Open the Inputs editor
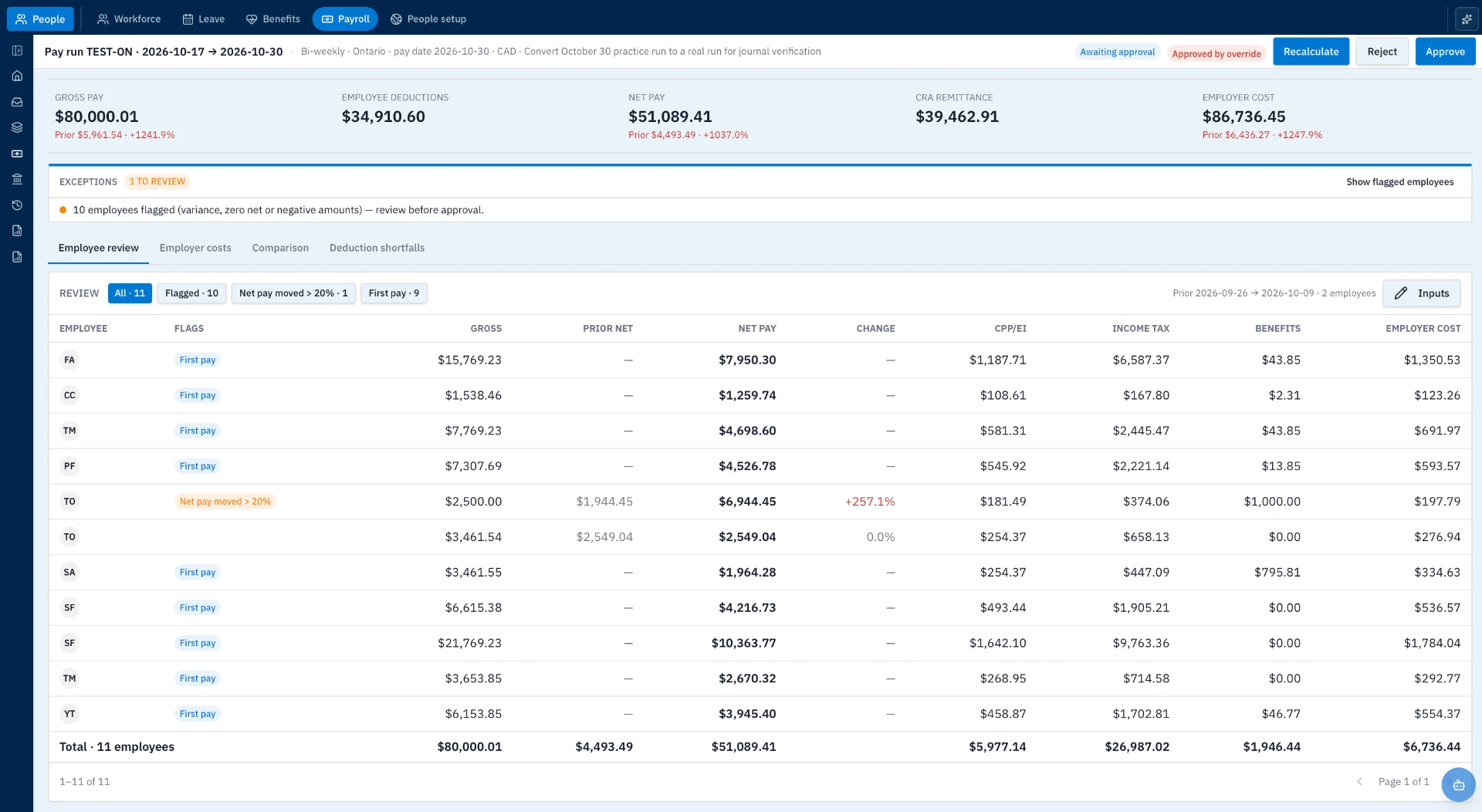This screenshot has height=812, width=1482. click(1421, 293)
